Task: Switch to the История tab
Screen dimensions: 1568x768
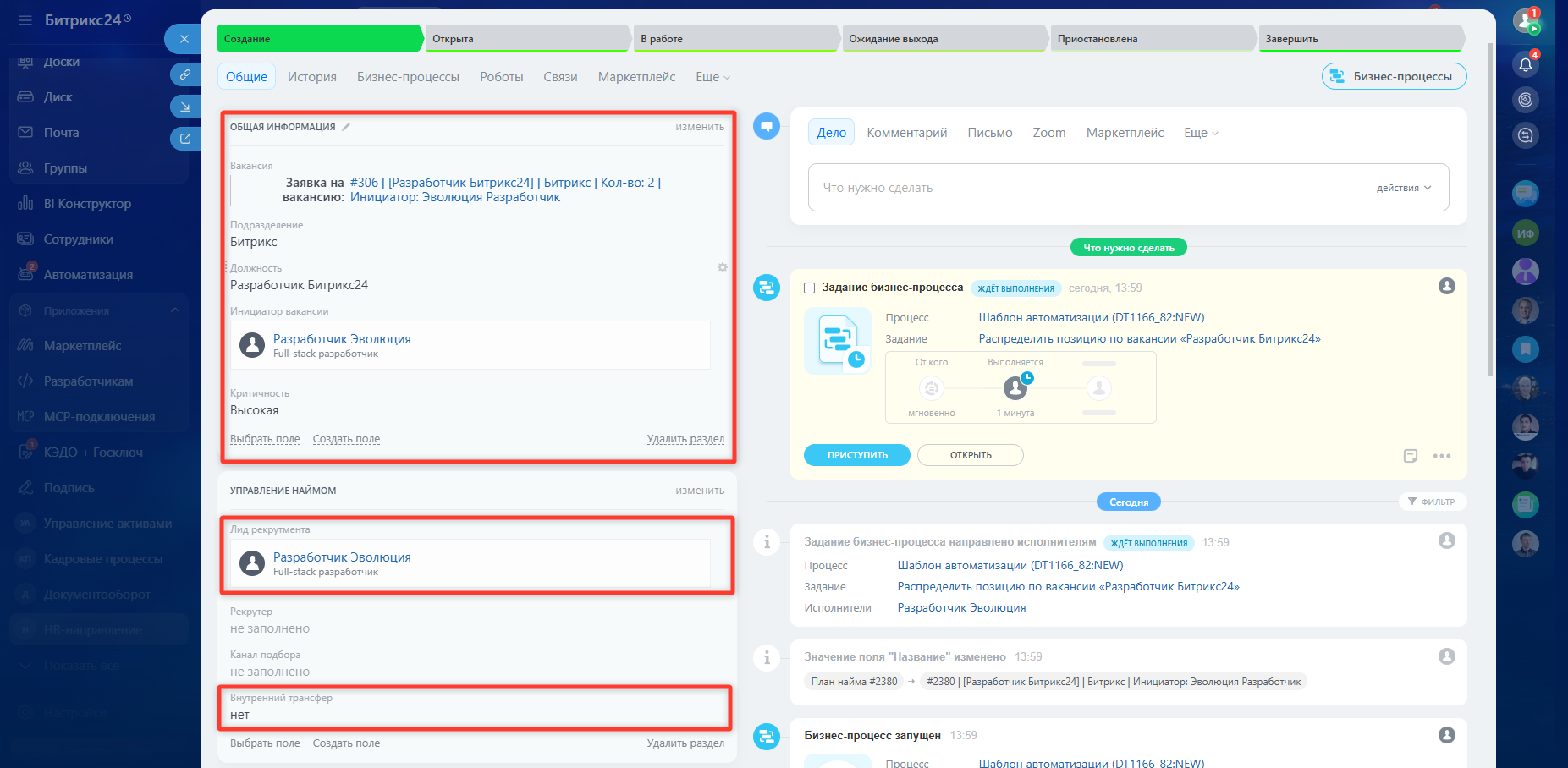Action: pos(312,77)
